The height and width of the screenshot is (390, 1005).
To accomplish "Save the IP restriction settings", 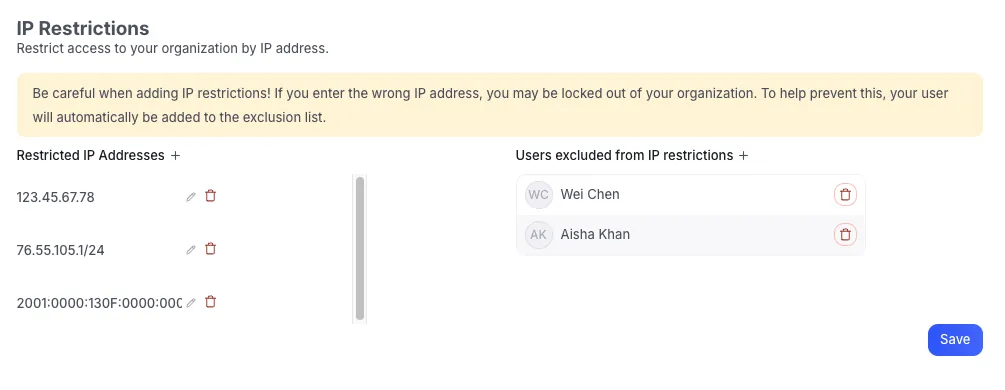I will point(955,339).
